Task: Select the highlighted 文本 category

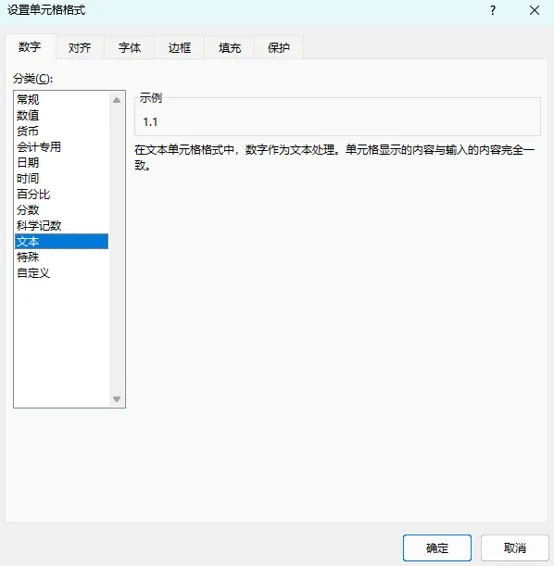Action: 62,241
